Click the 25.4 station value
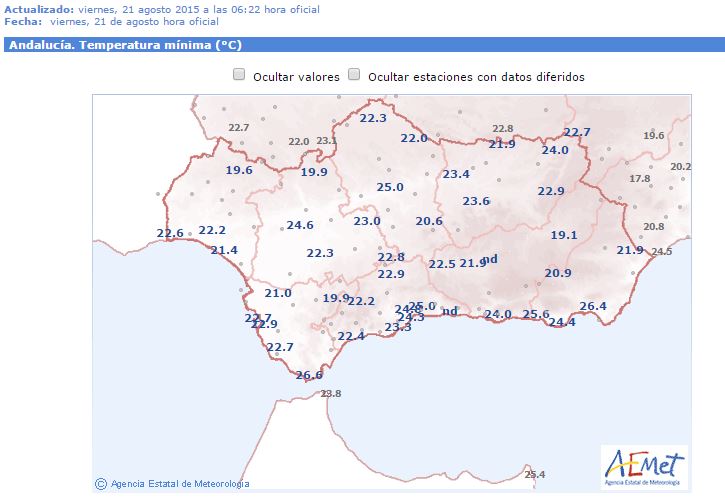This screenshot has height=498, width=725. click(535, 474)
